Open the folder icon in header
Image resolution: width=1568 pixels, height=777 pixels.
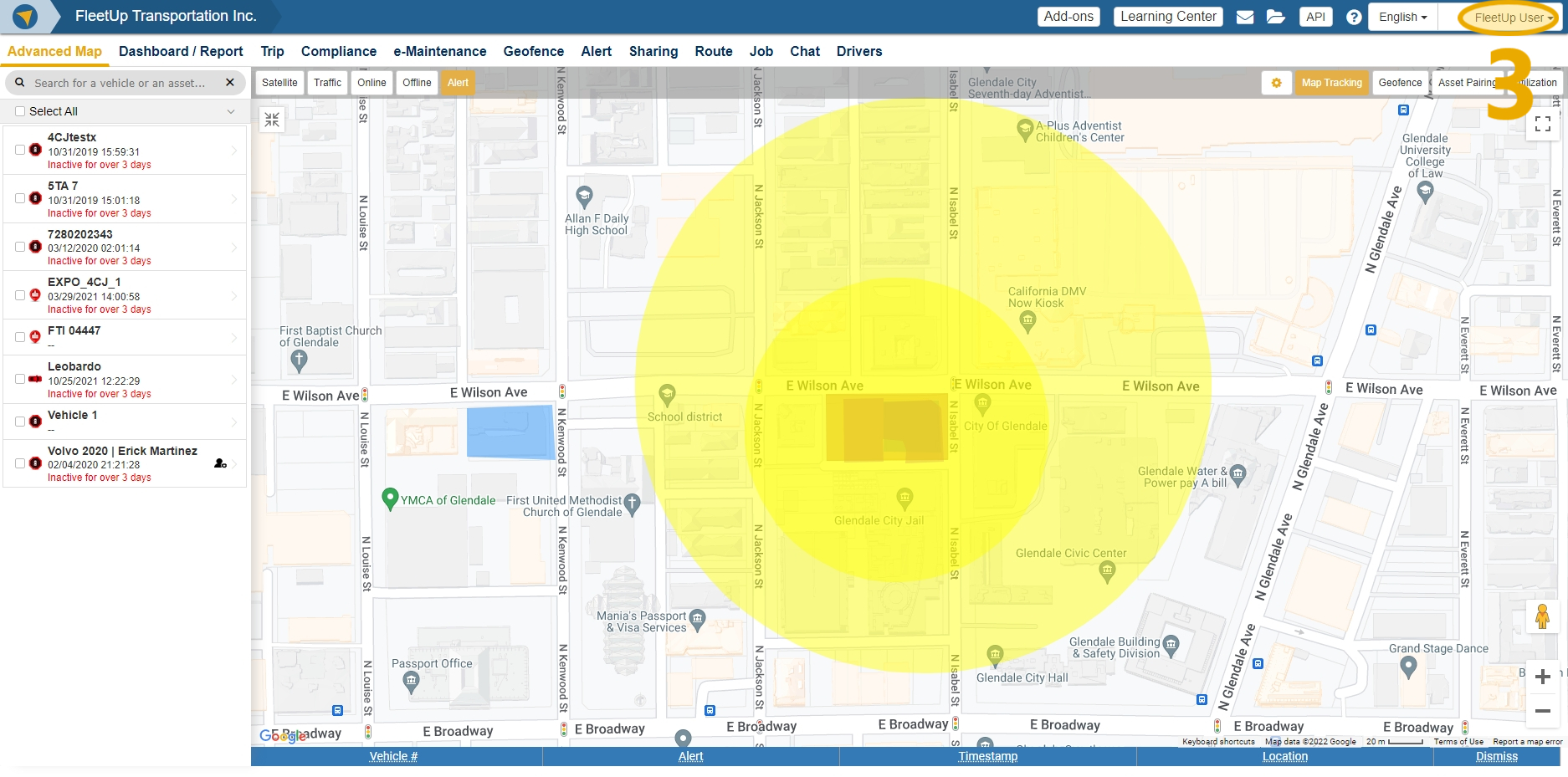[1276, 17]
